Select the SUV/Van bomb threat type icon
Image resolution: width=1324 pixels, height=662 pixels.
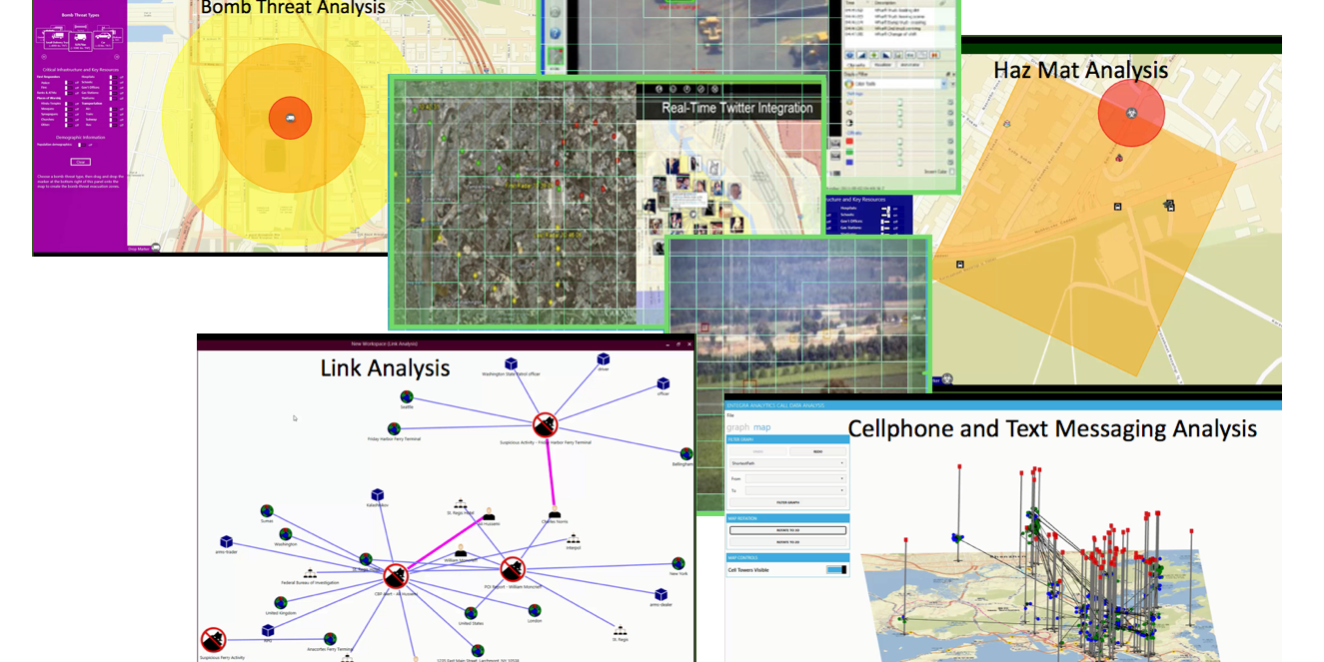(x=80, y=40)
